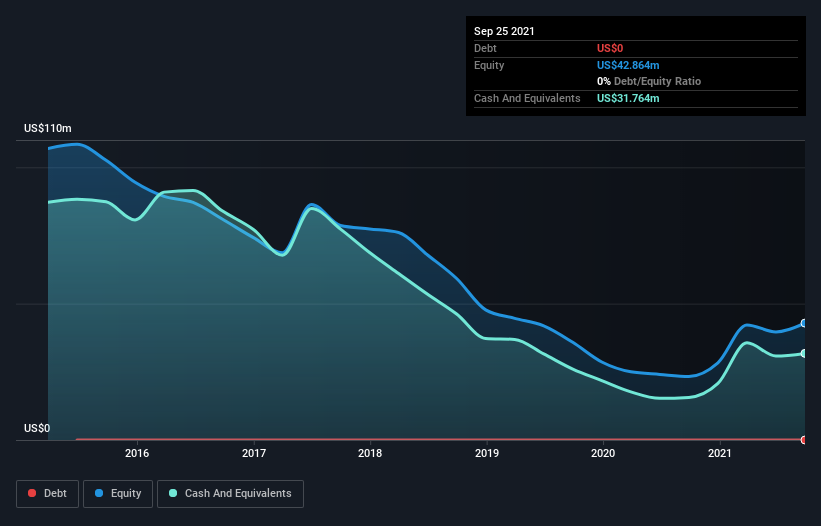Select the red Debt endpoint marker on chart

coord(804,440)
